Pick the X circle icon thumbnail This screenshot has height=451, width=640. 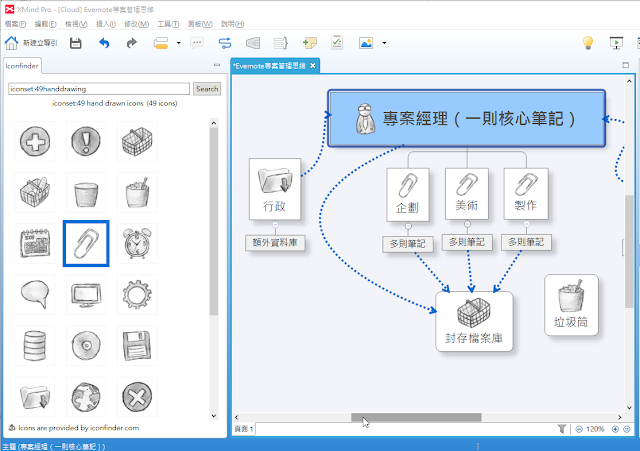pyautogui.click(x=137, y=397)
